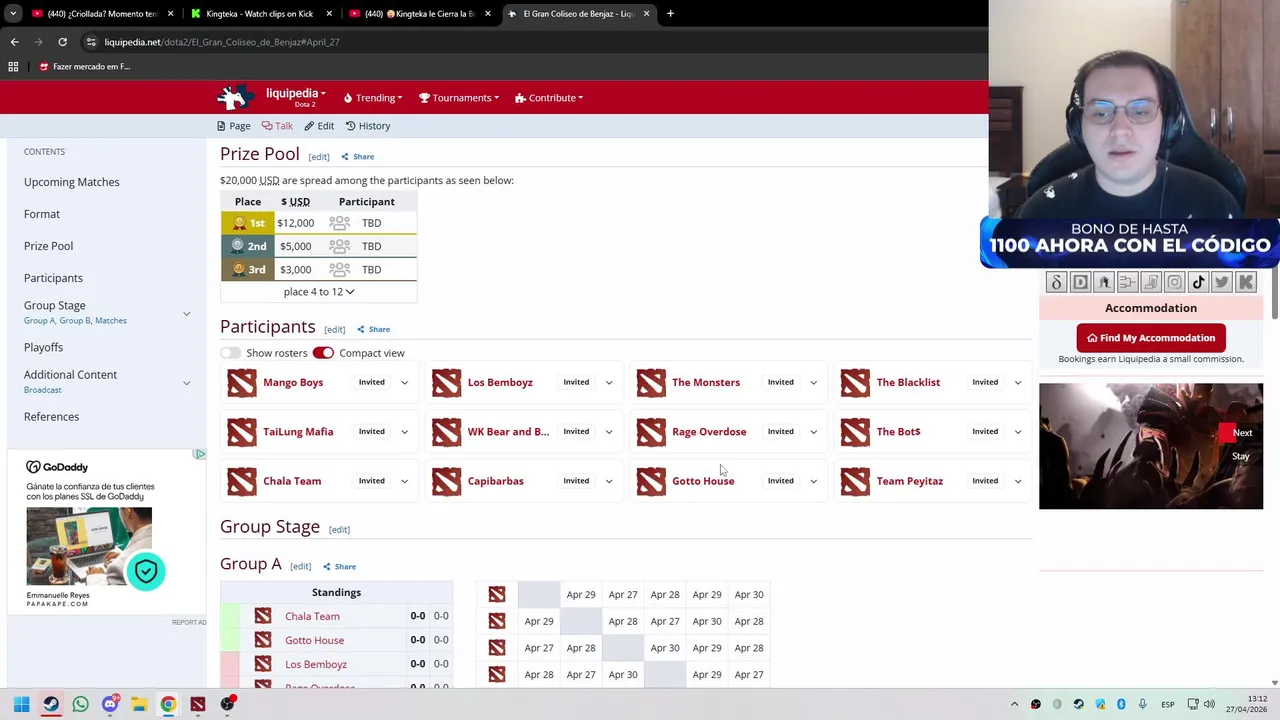The width and height of the screenshot is (1280, 720).
Task: Open File Explorer from the taskbar
Action: pos(139,704)
